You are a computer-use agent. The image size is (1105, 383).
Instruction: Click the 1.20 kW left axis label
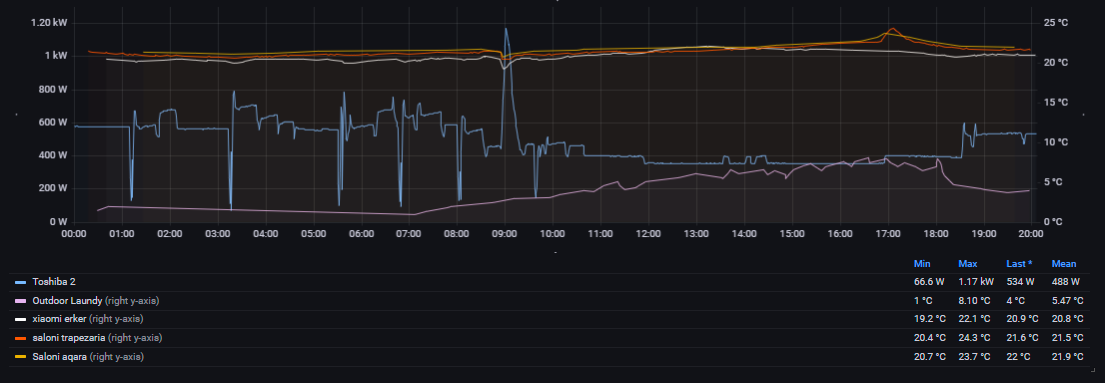coord(49,23)
